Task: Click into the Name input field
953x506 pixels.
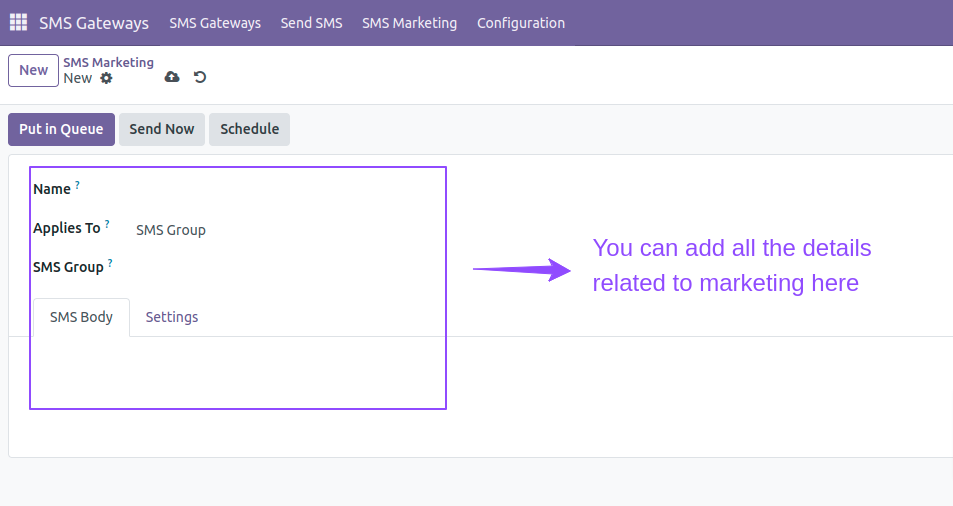Action: click(286, 190)
